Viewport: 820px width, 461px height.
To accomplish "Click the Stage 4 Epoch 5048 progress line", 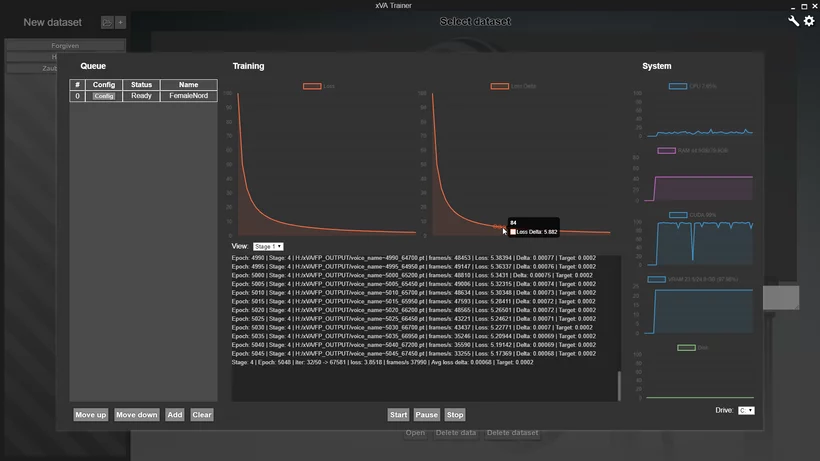I will pyautogui.click(x=382, y=362).
